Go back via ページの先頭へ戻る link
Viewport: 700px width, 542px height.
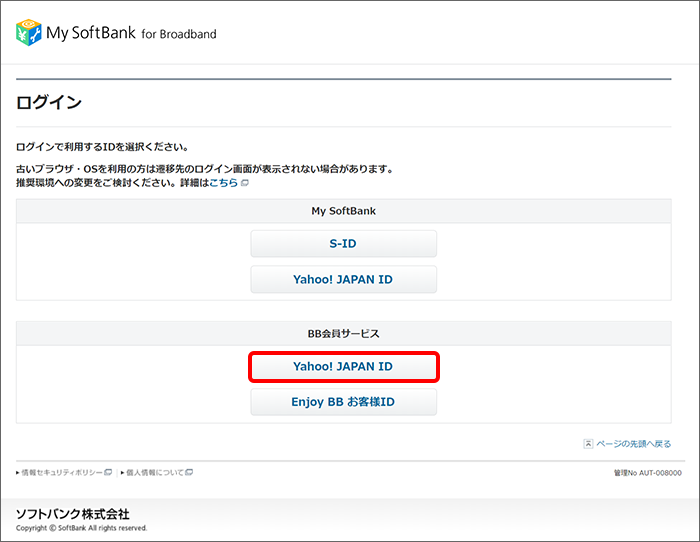633,444
